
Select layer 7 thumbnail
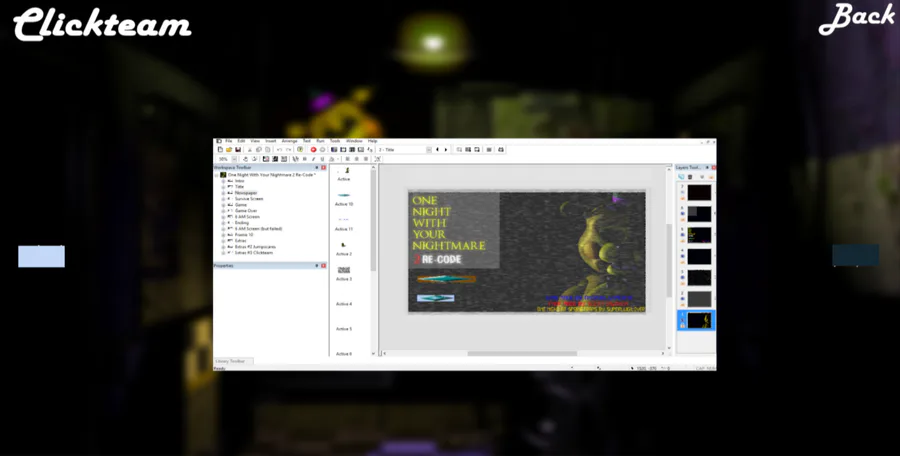point(700,192)
